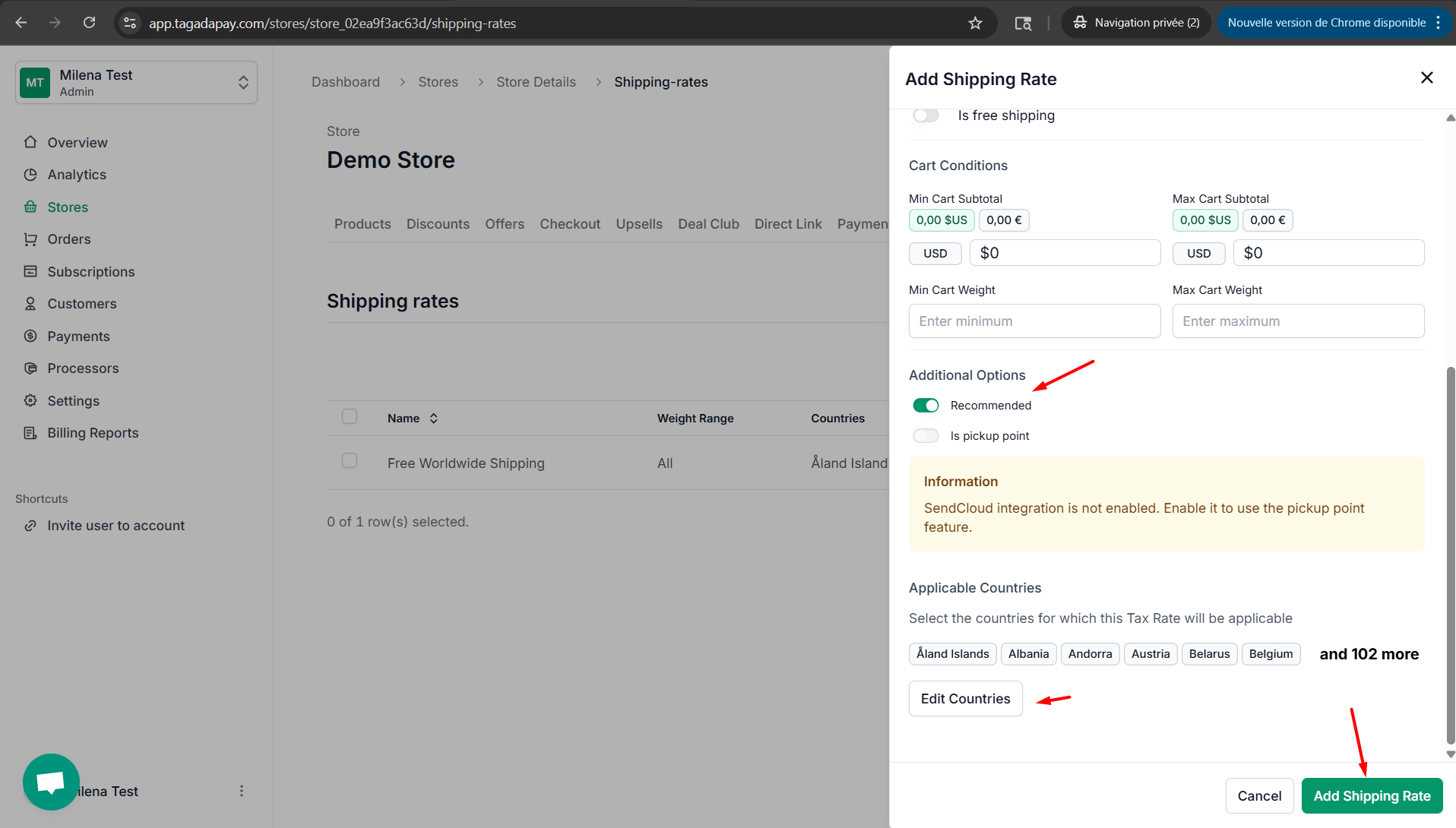The width and height of the screenshot is (1456, 828).
Task: Enable the Is free shipping toggle
Action: pos(926,115)
